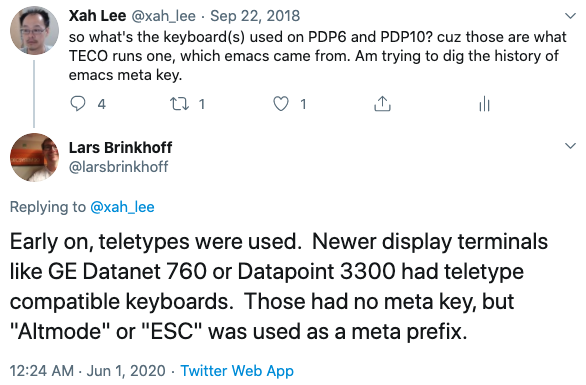
Task: Expand the chevron menu on Xah Lee's tweet
Action: 570,16
